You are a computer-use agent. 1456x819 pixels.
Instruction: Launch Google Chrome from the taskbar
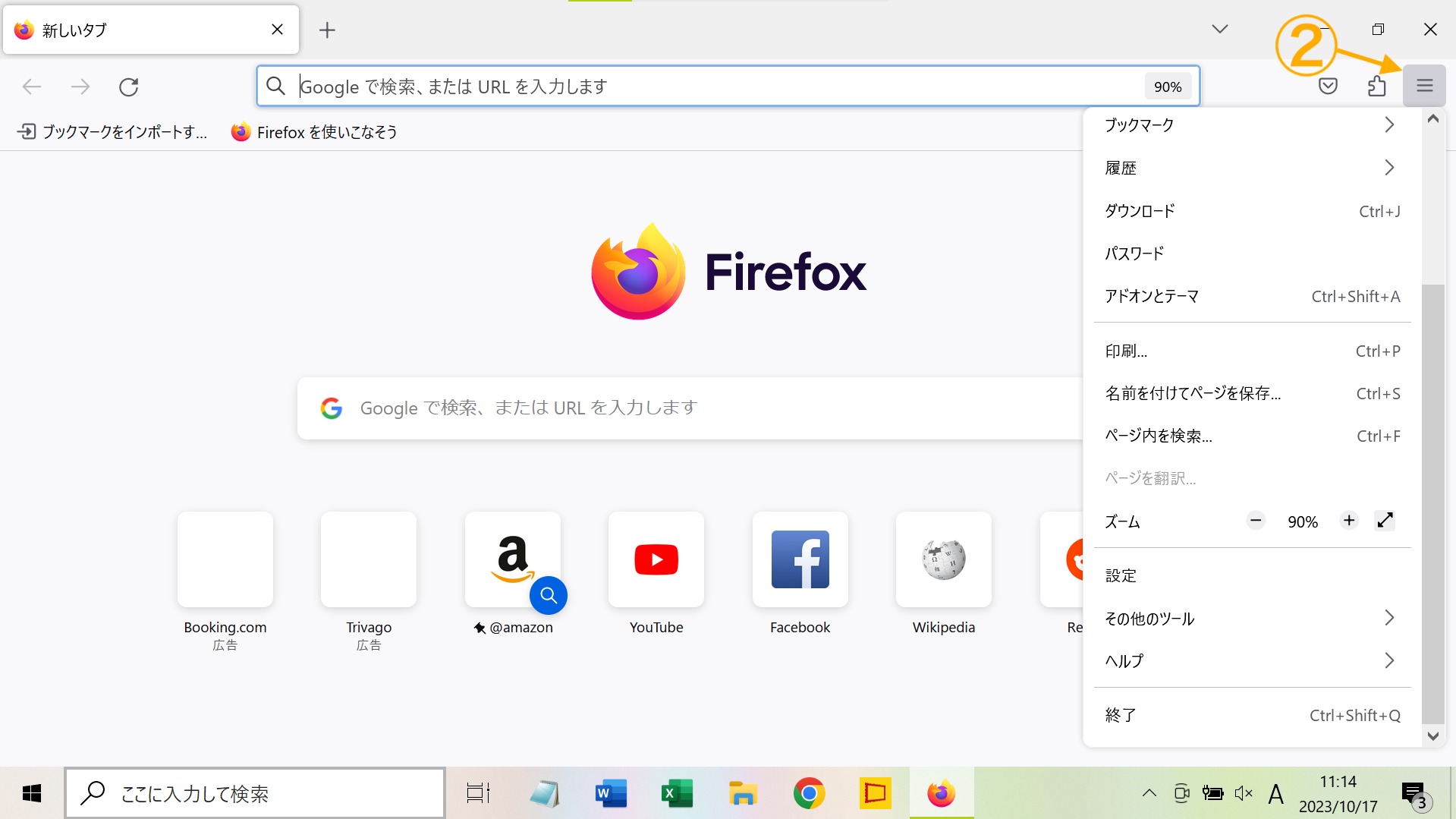tap(809, 793)
